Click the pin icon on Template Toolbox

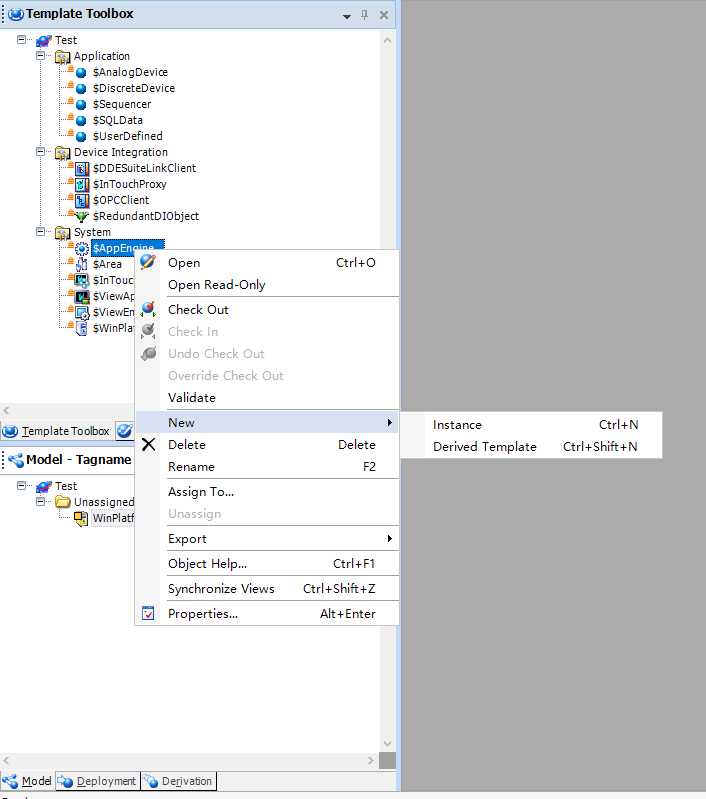tap(364, 15)
